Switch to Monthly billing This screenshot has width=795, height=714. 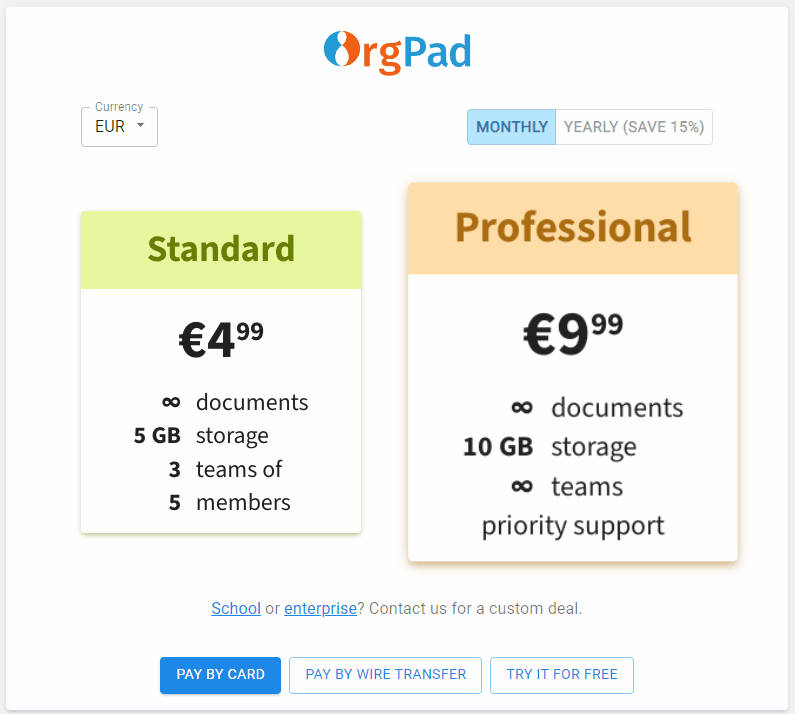[511, 127]
